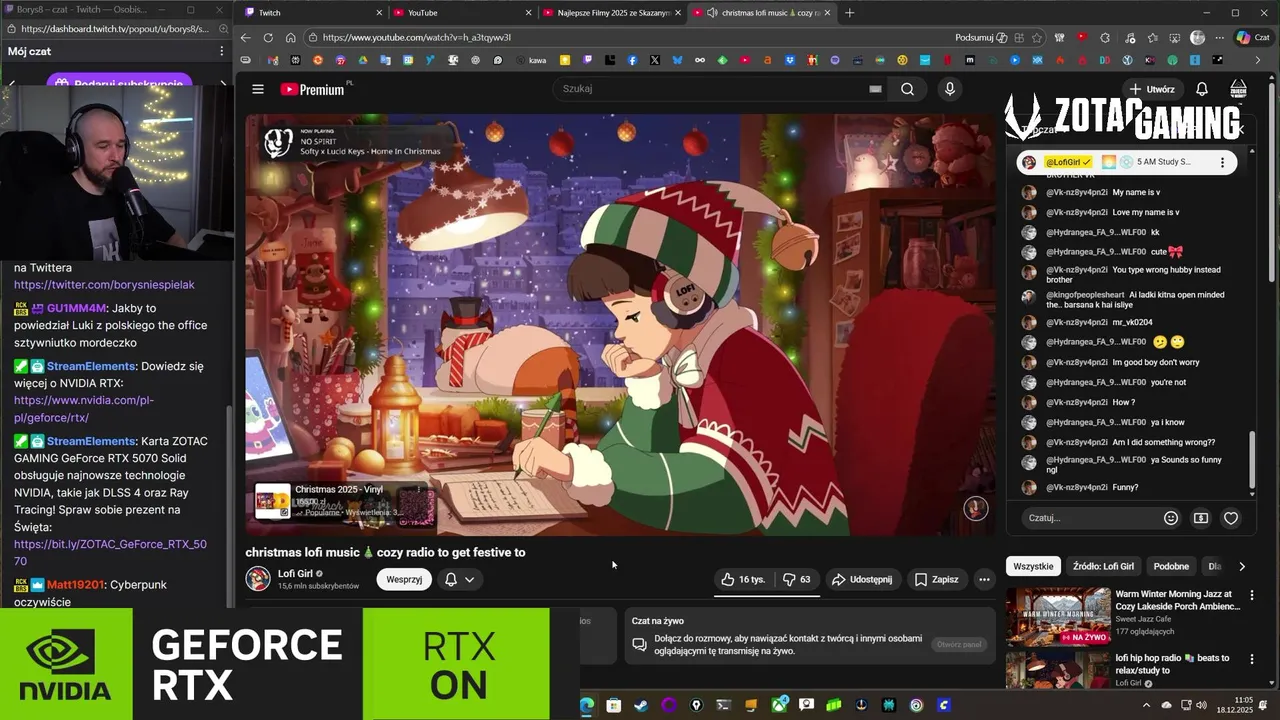Switch to the YouTube browser tab
The width and height of the screenshot is (1280, 720).
pos(463,13)
